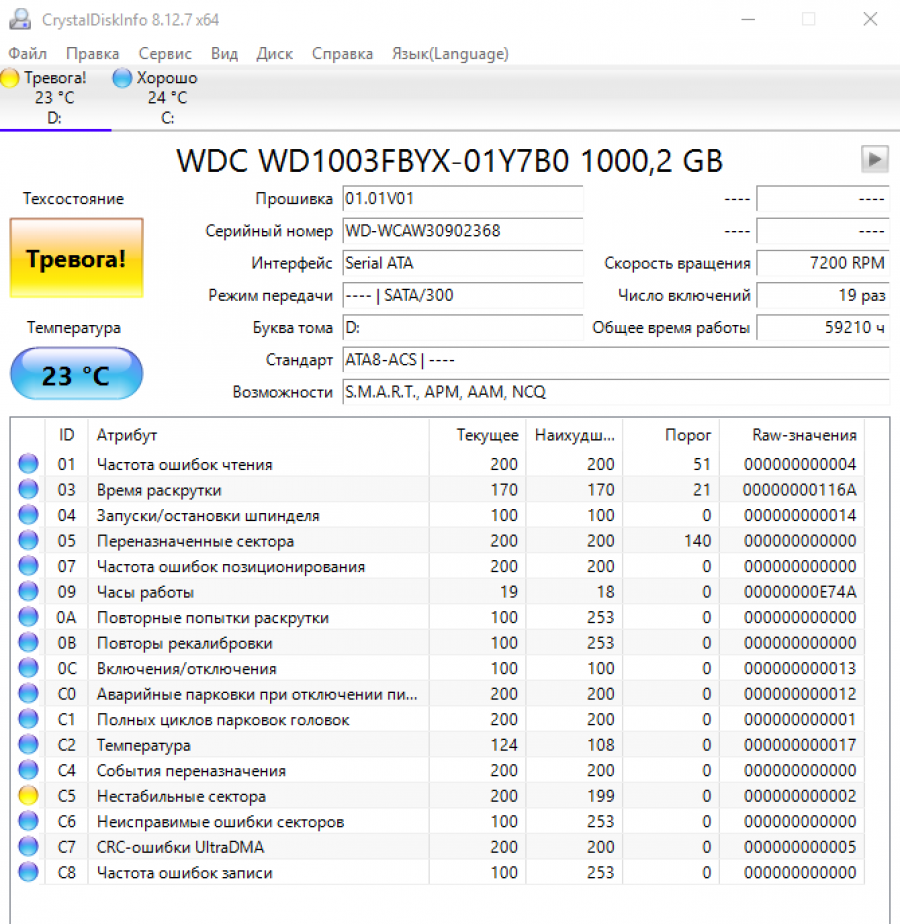Screen dimensions: 900x924
Task: Open the Диск menu
Action: coord(274,54)
